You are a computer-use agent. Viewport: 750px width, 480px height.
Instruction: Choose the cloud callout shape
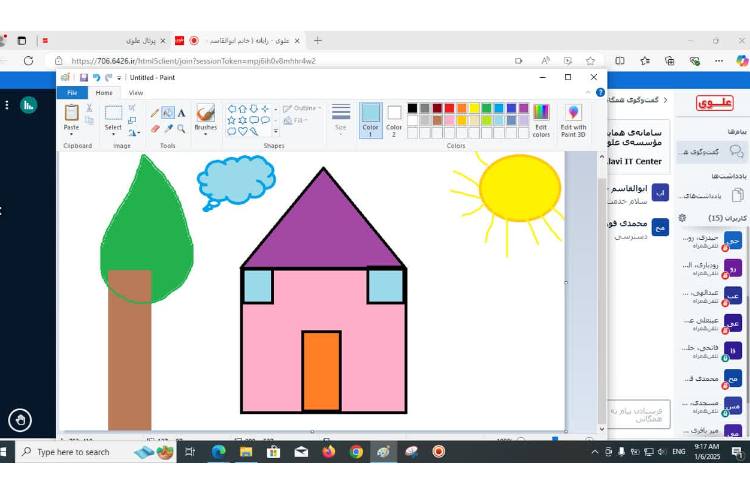(232, 131)
